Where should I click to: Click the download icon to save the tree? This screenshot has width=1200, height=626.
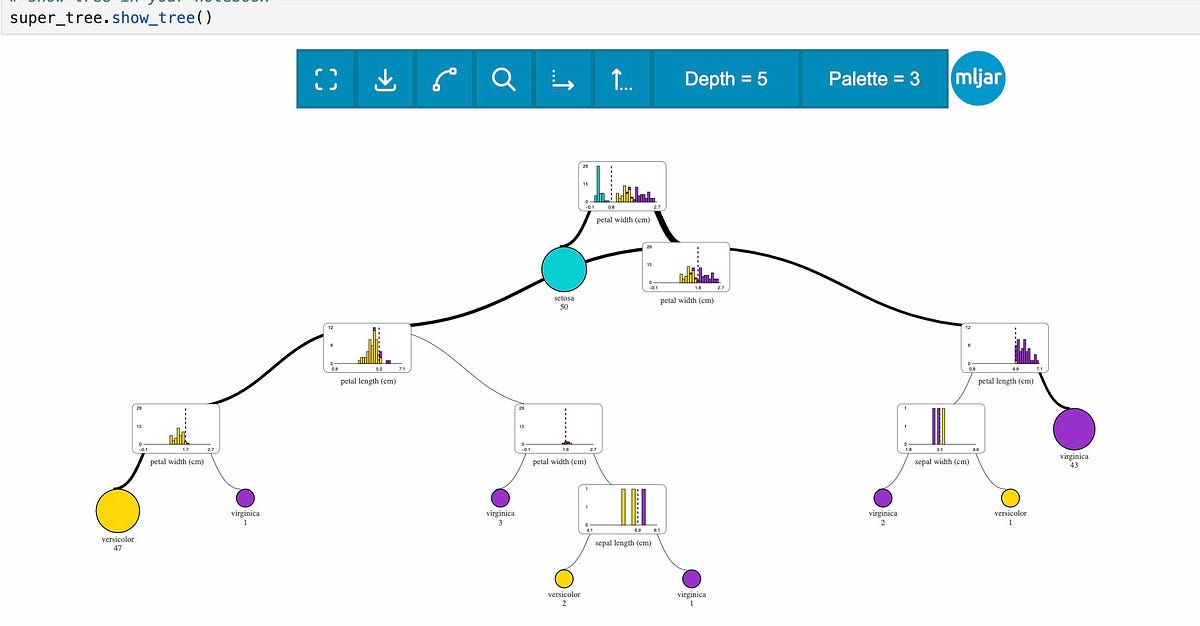[x=386, y=78]
